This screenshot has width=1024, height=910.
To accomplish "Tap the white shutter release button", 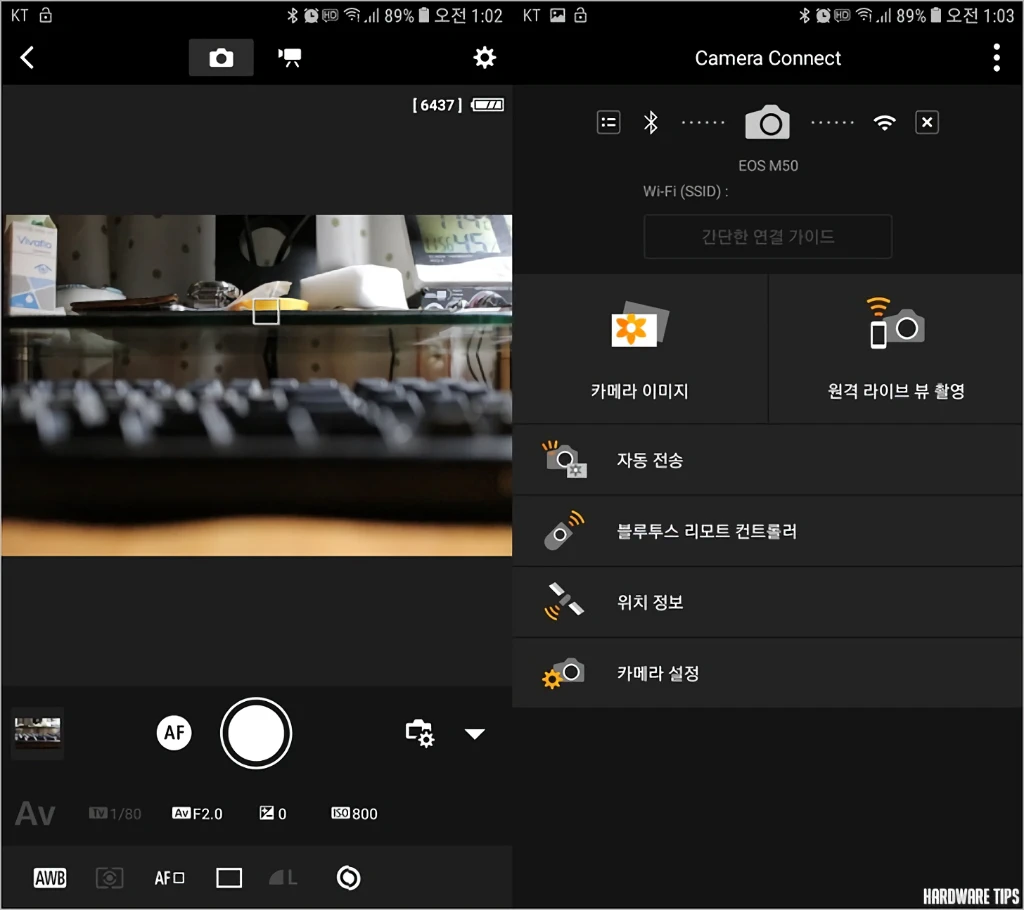I will 256,733.
